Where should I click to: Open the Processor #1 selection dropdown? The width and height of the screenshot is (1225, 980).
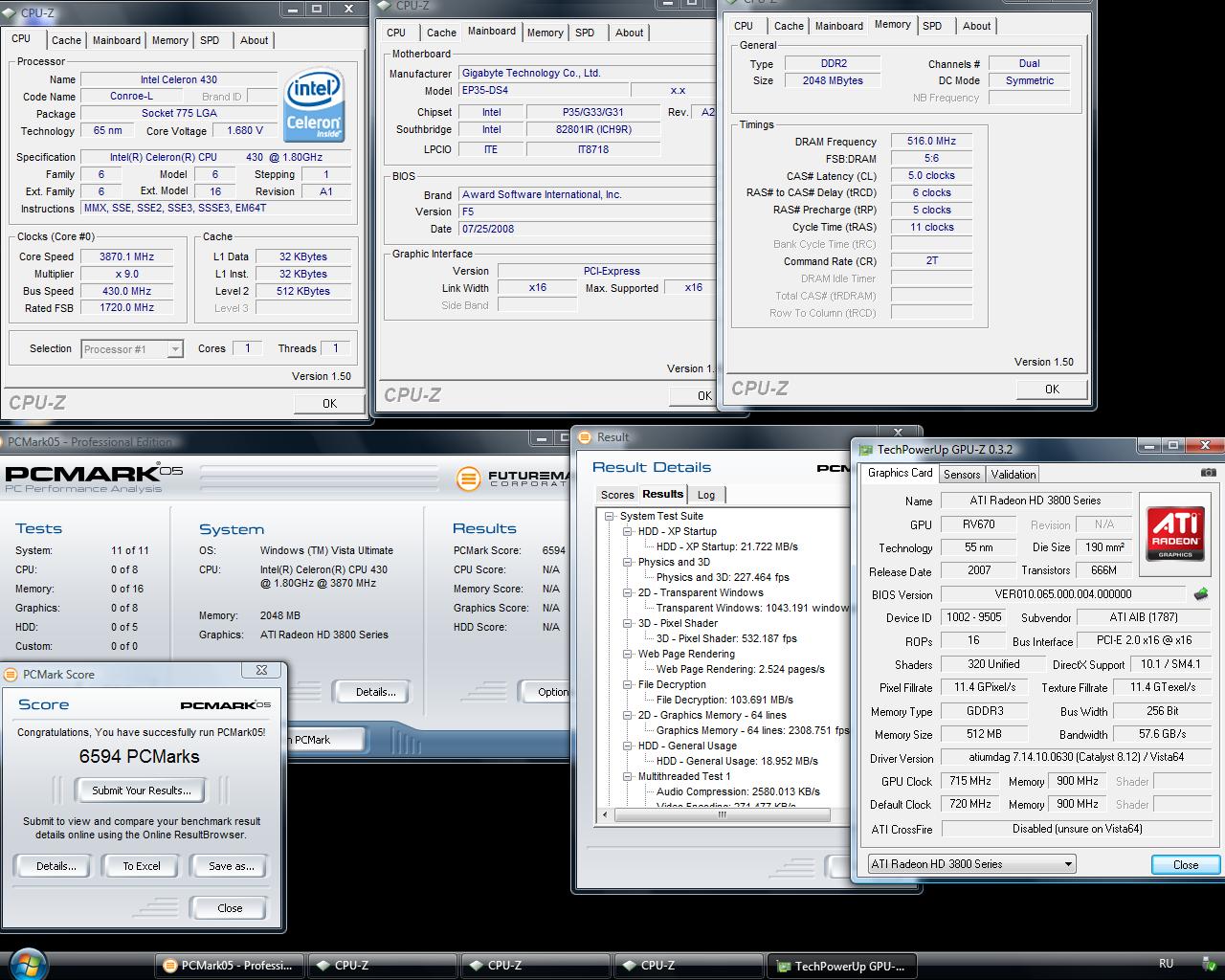[x=132, y=349]
